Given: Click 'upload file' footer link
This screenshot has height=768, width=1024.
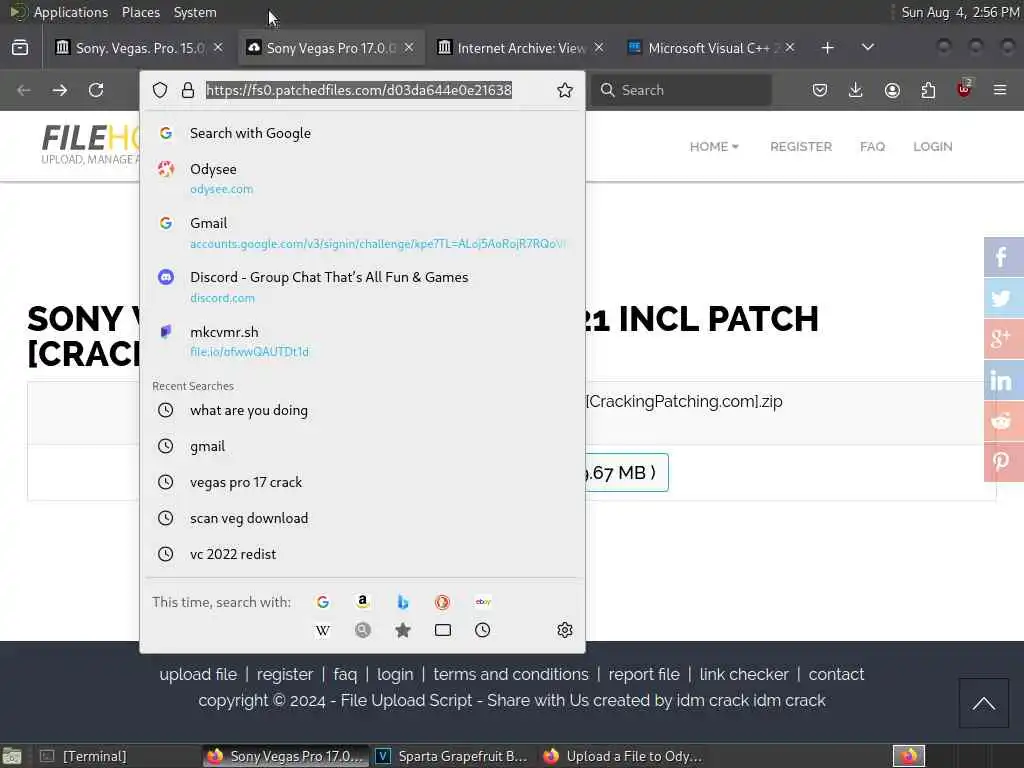Looking at the screenshot, I should (198, 674).
